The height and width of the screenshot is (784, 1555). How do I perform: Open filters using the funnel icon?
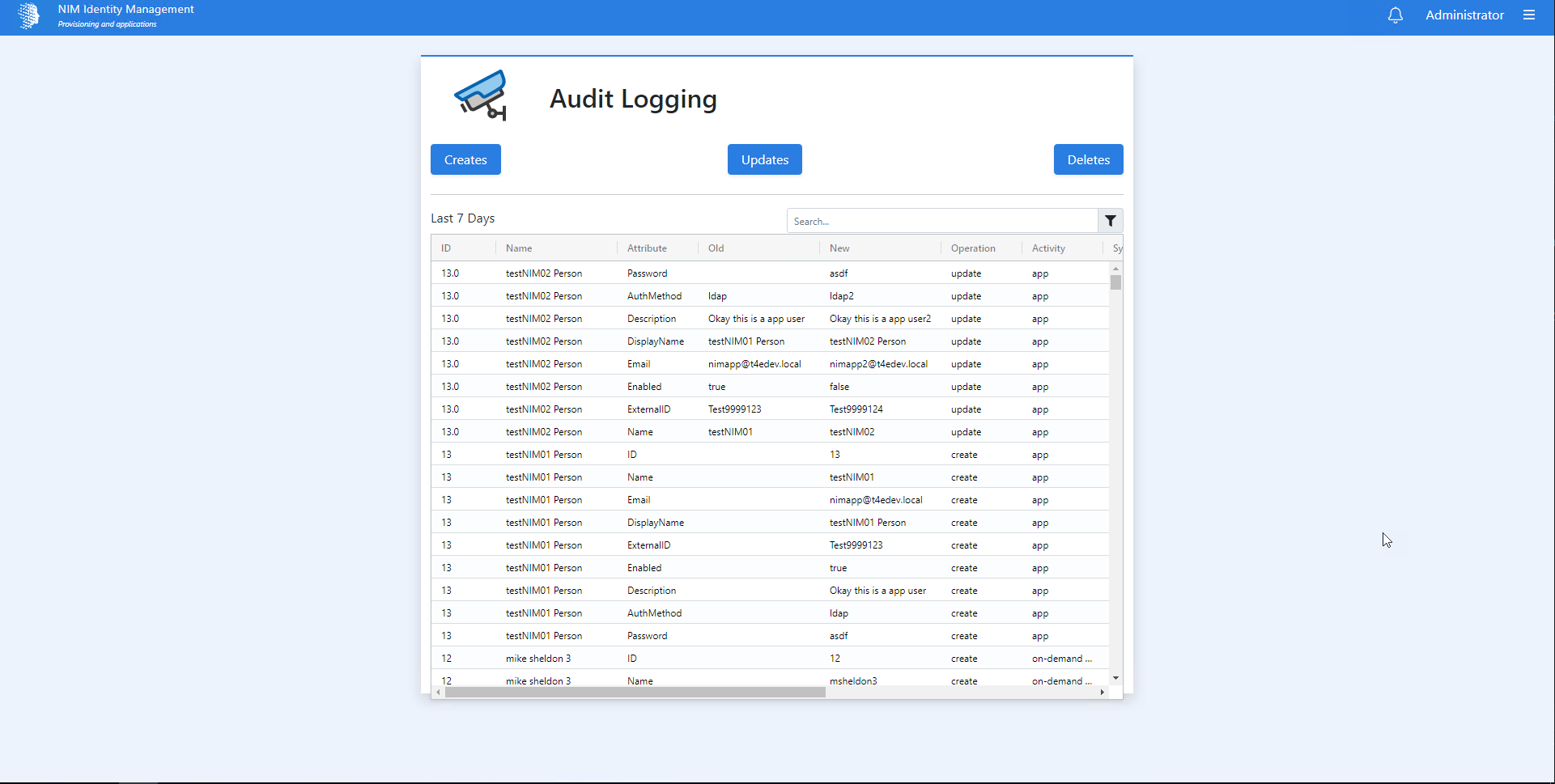1110,220
